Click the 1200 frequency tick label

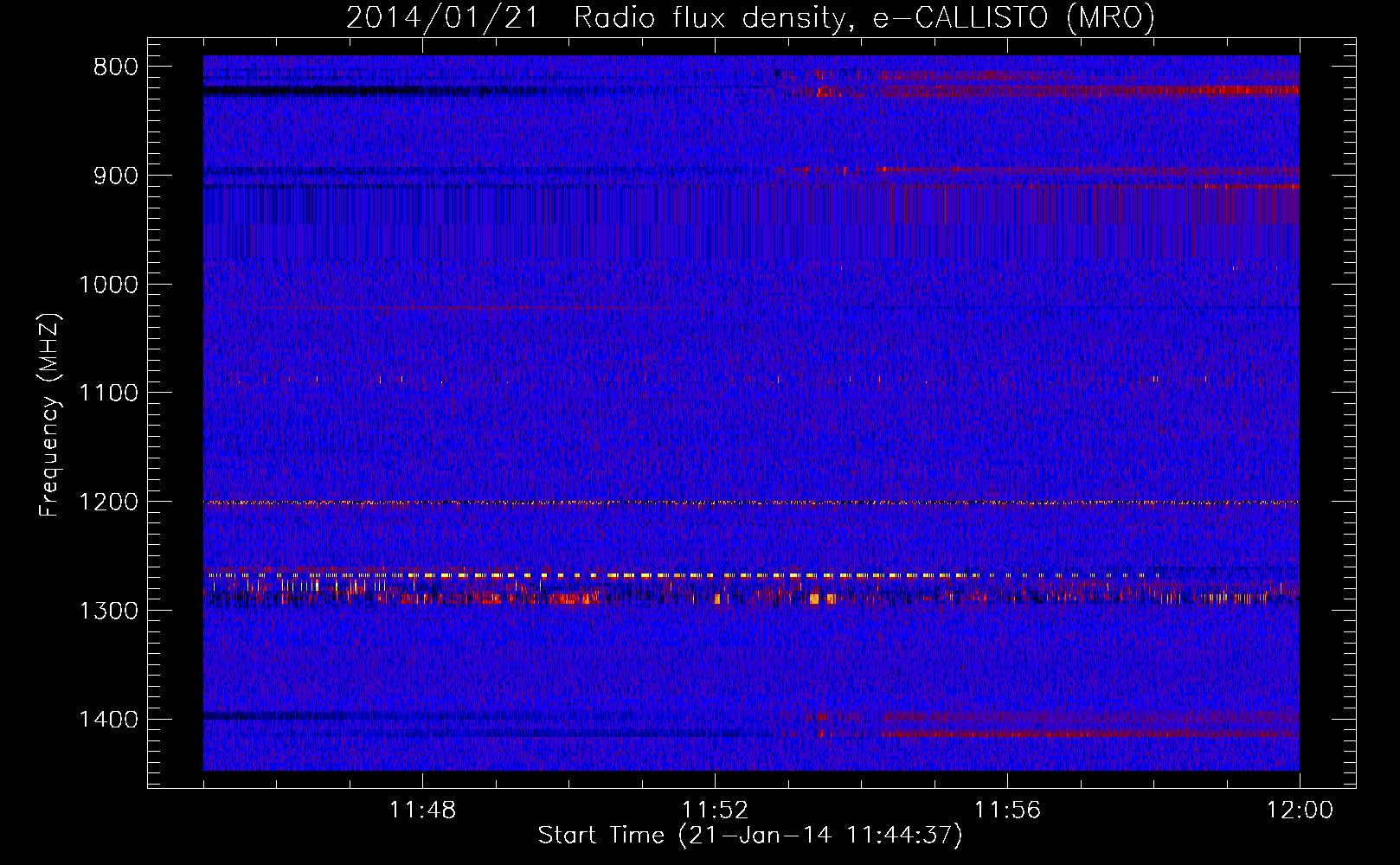coord(108,503)
